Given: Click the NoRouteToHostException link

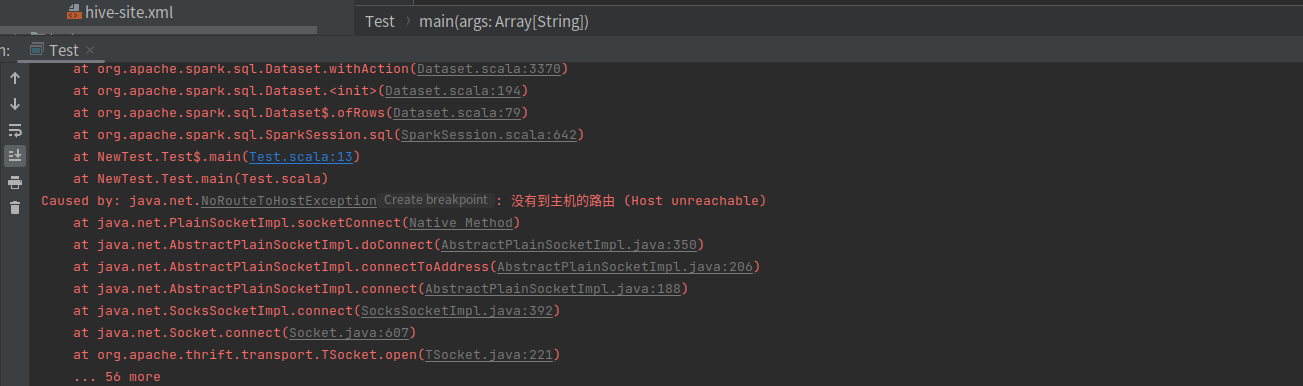Looking at the screenshot, I should click(289, 201).
